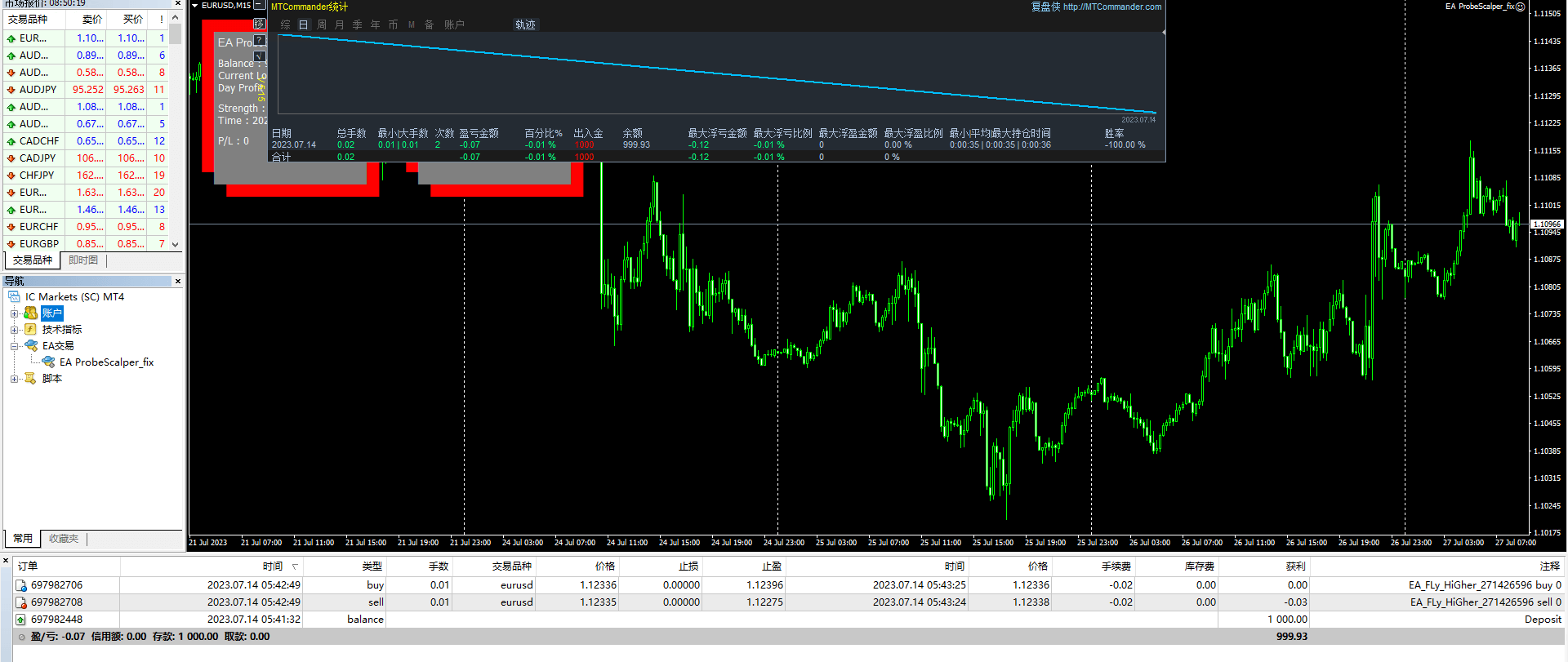The width and height of the screenshot is (1568, 662).
Task: Open the EURUSD,M15 chart dropdown arrow
Action: [194, 6]
